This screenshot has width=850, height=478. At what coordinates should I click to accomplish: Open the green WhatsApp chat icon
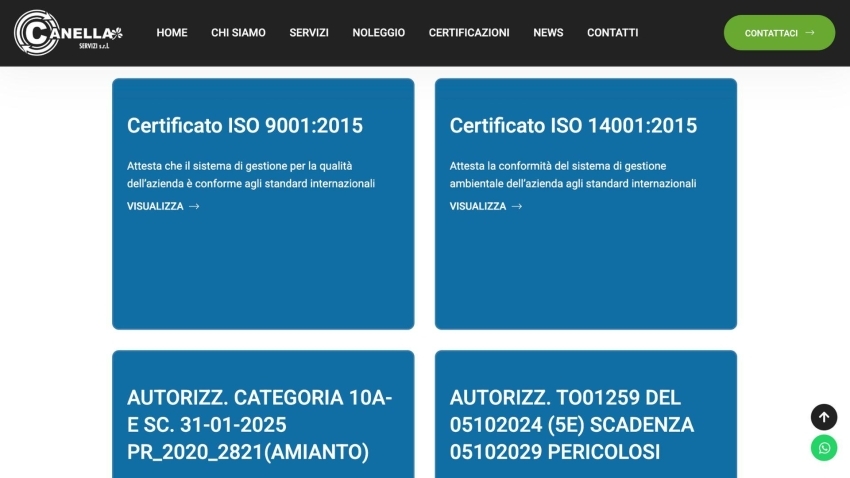823,448
